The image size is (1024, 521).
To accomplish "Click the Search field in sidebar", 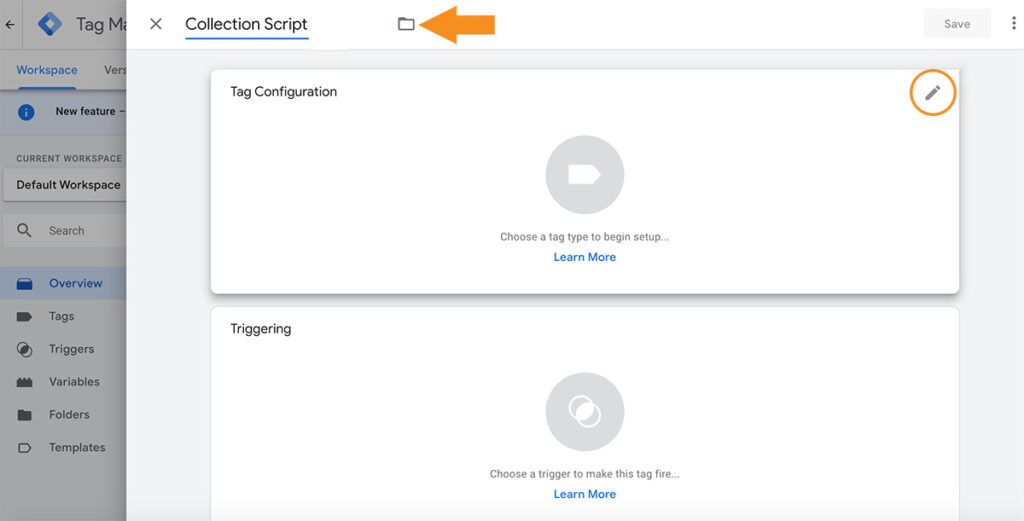I will (65, 230).
